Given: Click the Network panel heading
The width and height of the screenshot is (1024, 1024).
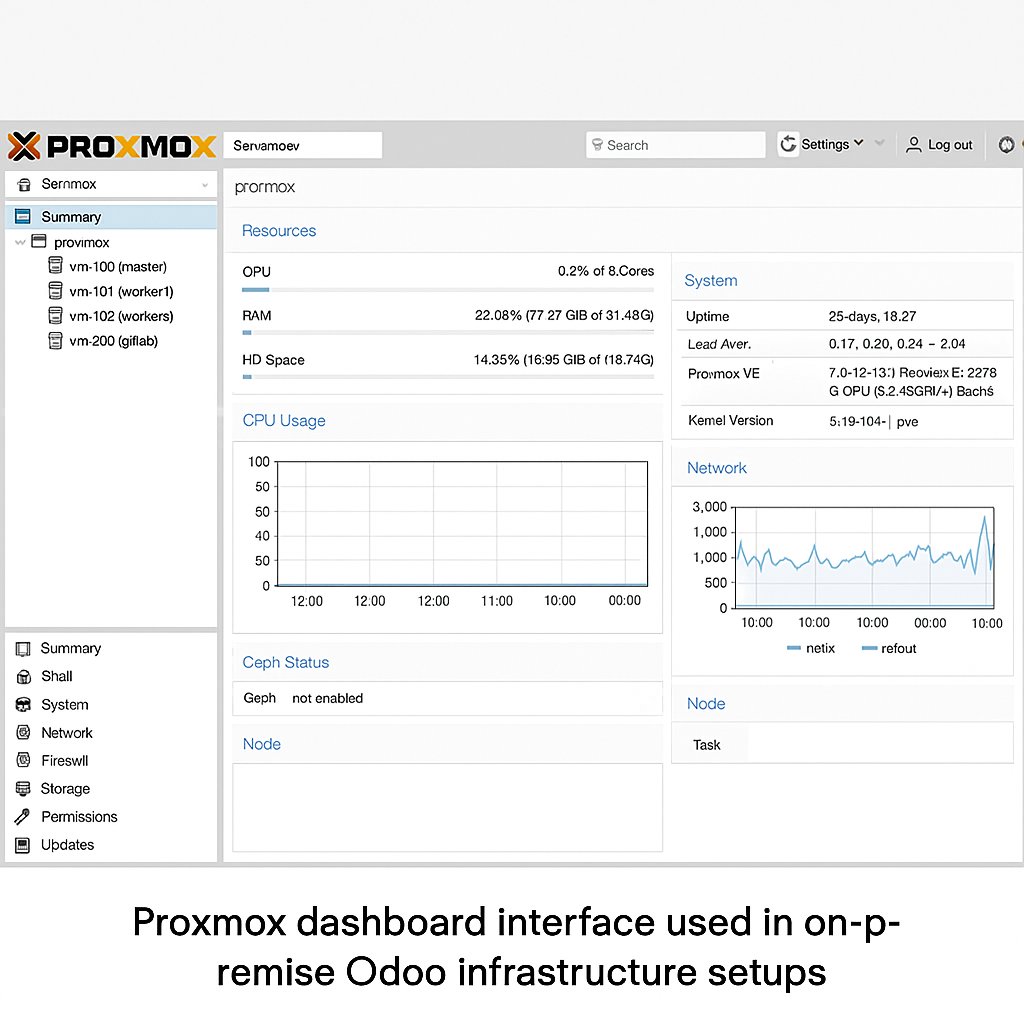Looking at the screenshot, I should (x=716, y=468).
